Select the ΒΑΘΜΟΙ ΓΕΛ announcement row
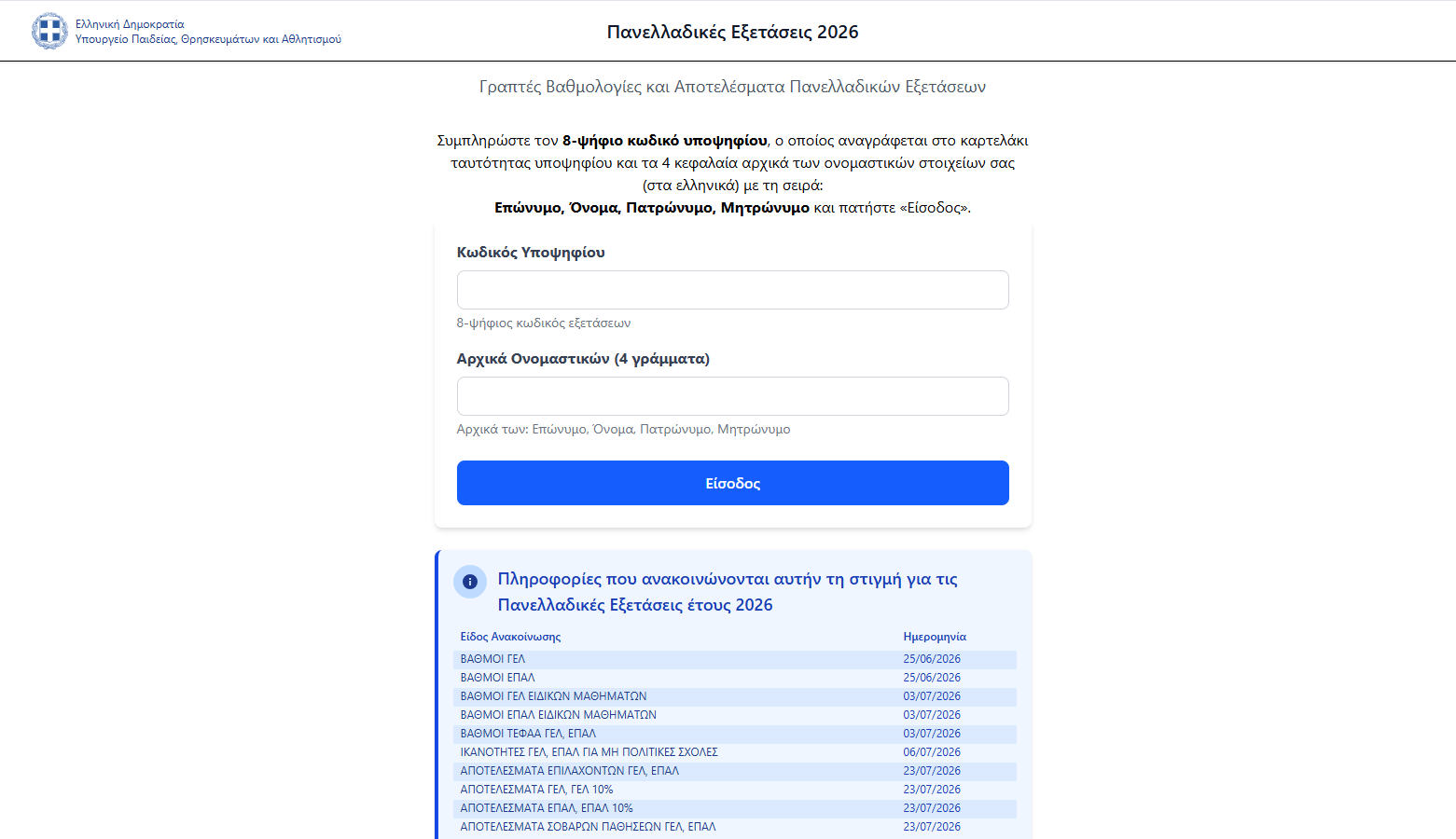Viewport: 1456px width, 839px height. [x=735, y=659]
